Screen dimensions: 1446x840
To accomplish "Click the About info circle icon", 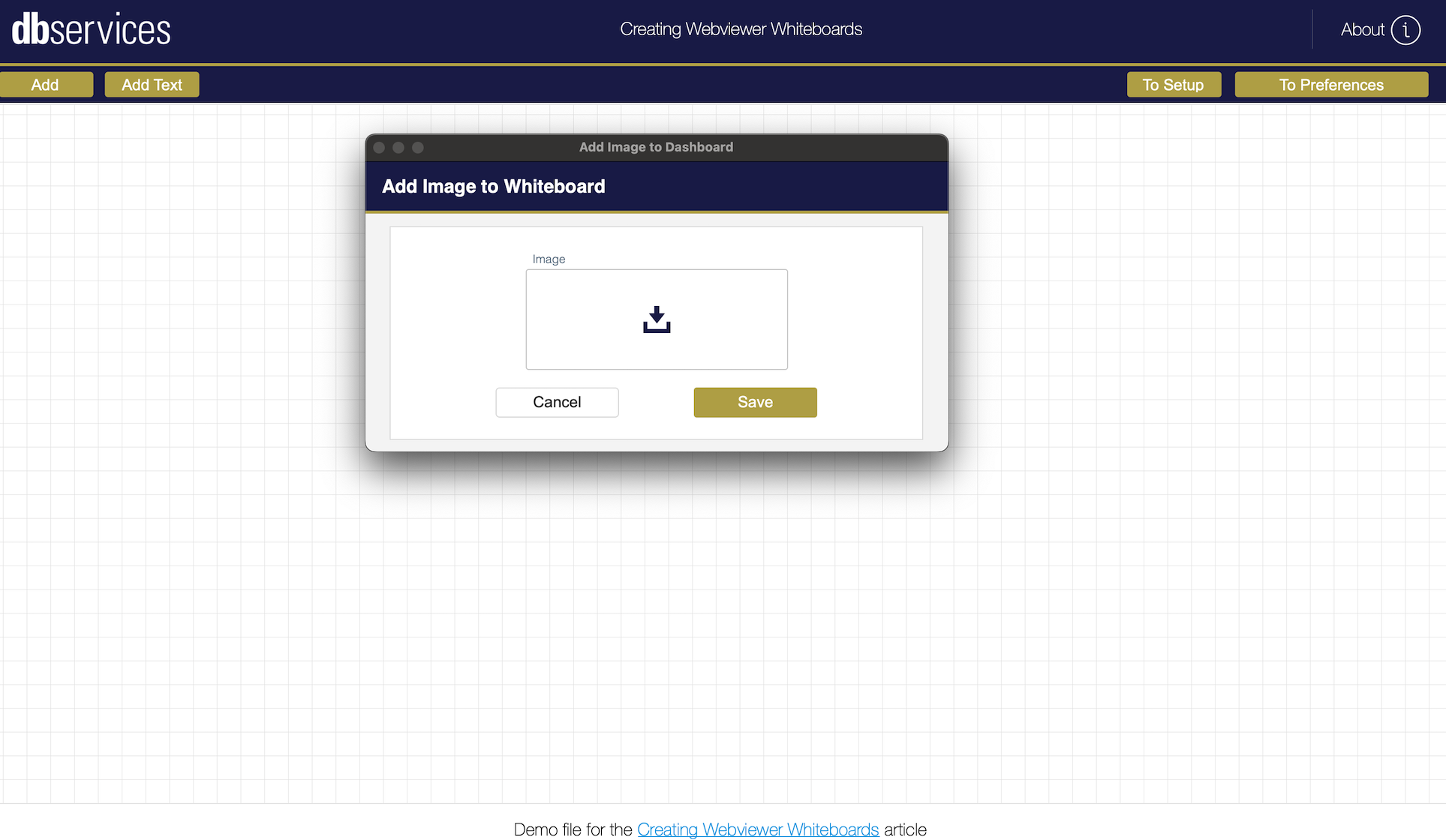I will click(x=1405, y=30).
